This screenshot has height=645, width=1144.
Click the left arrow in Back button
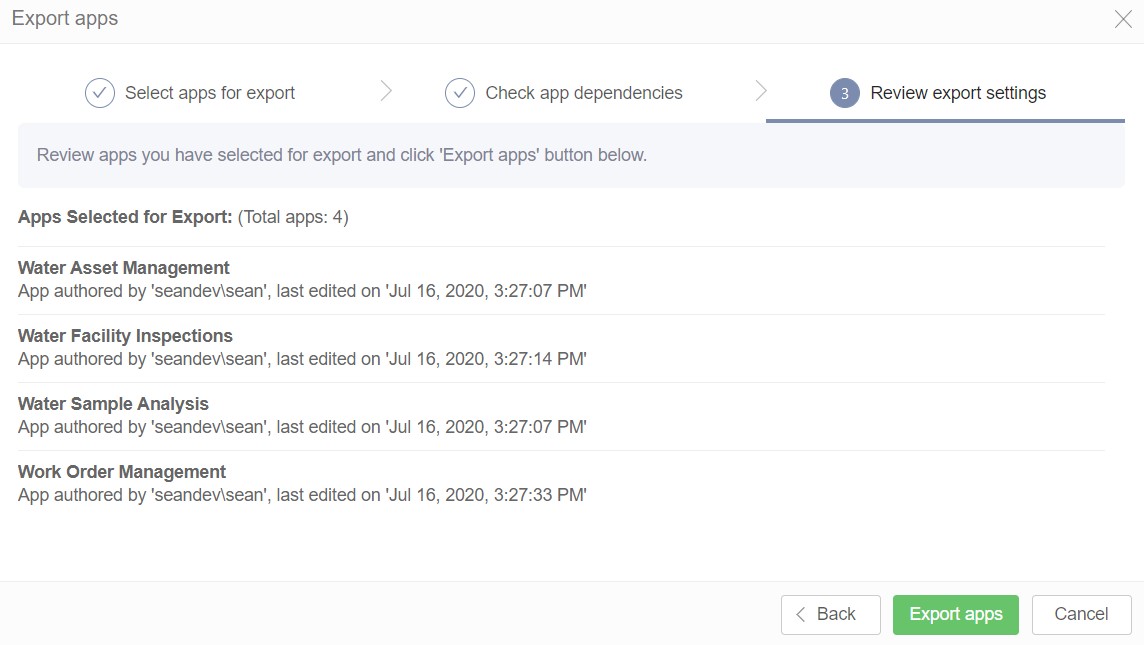coord(801,615)
